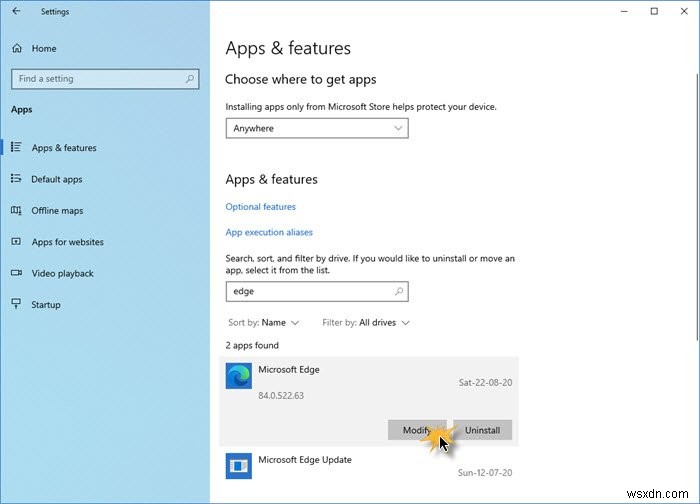Focus the 'Find a setting' search box

(x=105, y=79)
